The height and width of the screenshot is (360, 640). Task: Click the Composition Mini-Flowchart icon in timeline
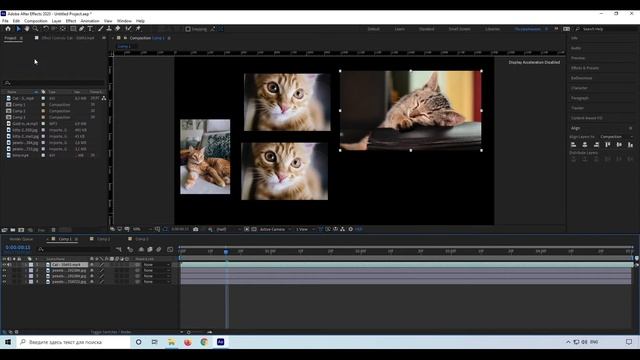(x=119, y=249)
